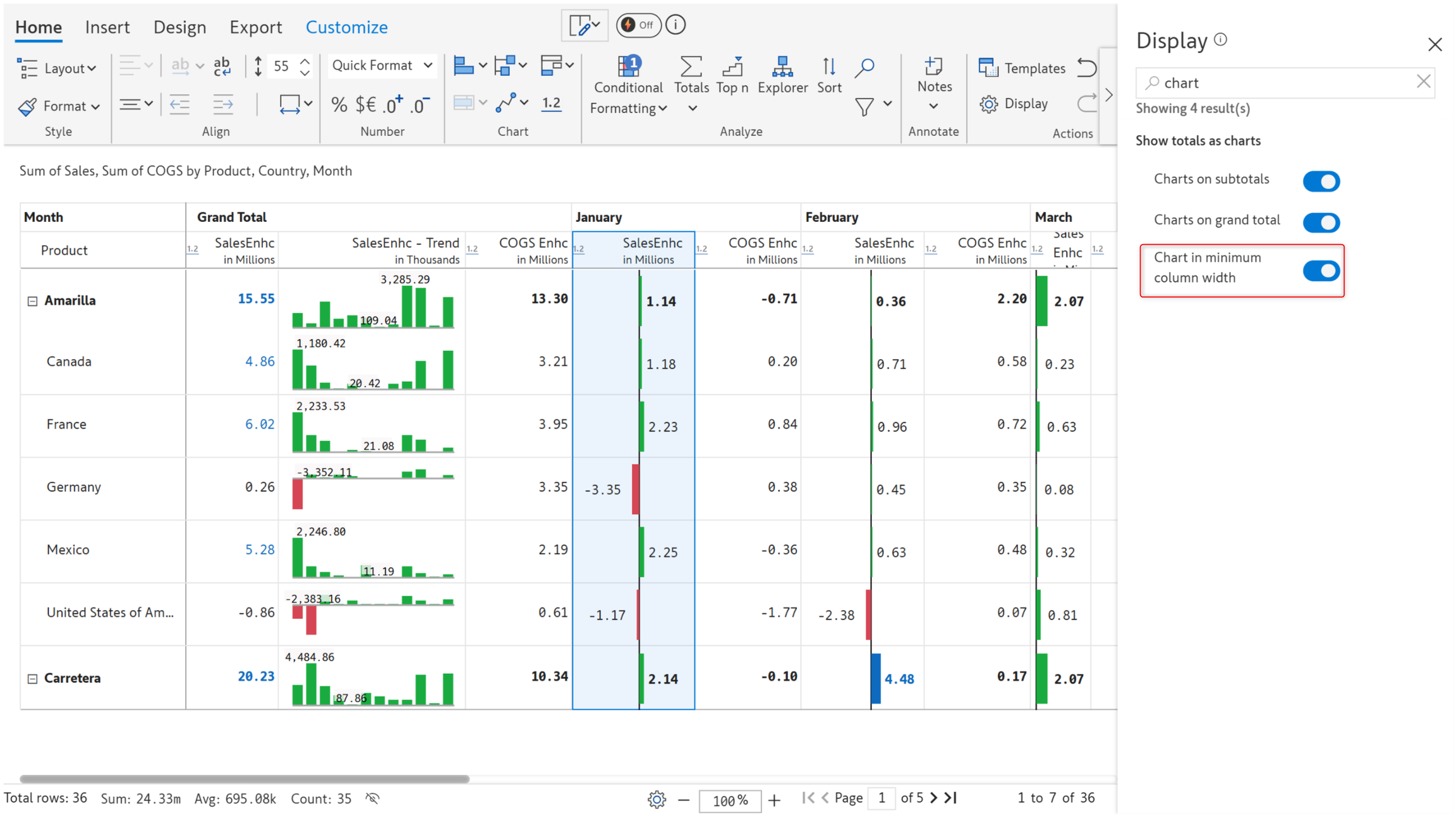1456x818 pixels.
Task: Expand the Totals dropdown arrow
Action: pos(692,108)
